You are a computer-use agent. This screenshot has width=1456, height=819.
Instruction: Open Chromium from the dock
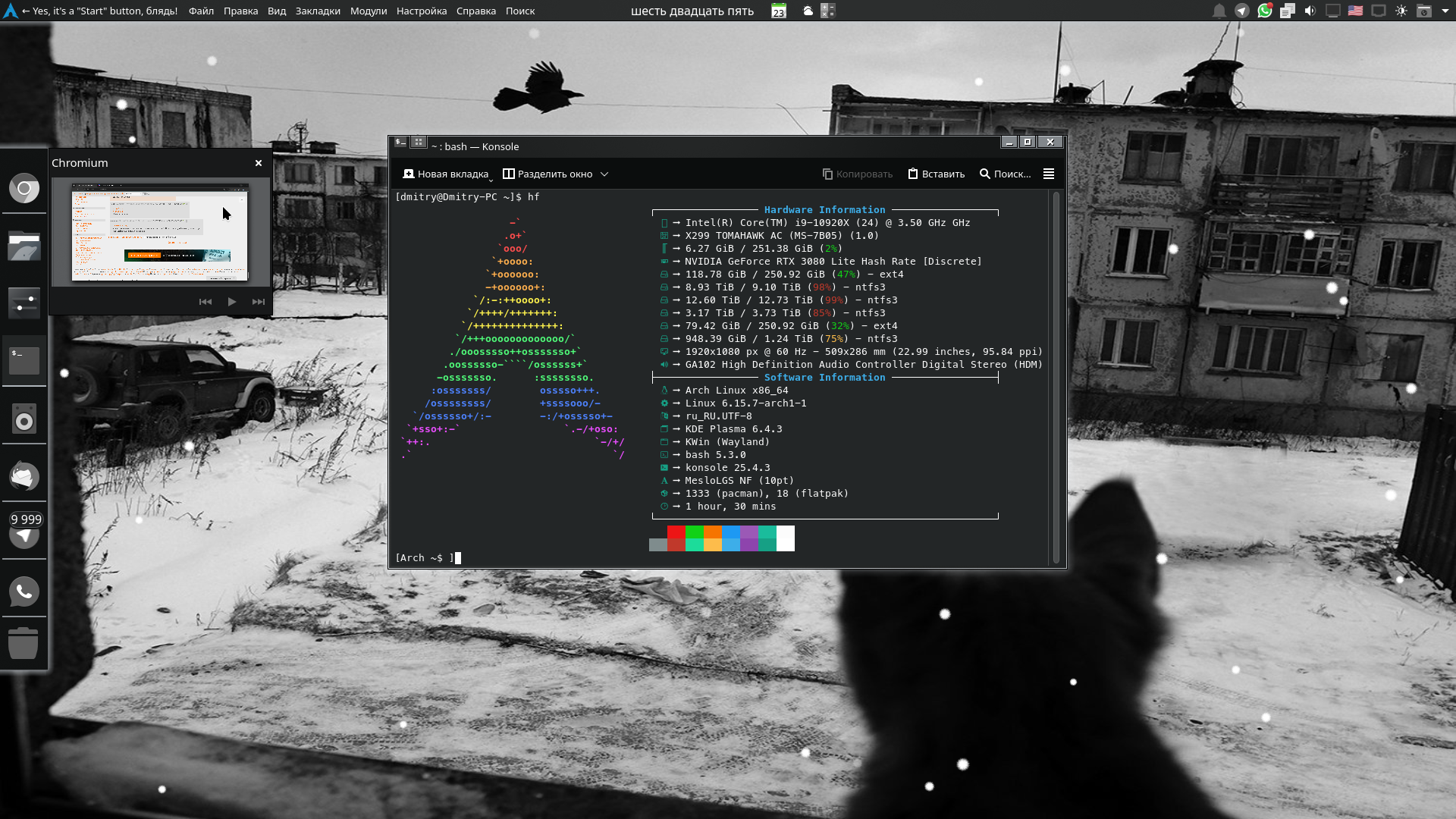24,188
